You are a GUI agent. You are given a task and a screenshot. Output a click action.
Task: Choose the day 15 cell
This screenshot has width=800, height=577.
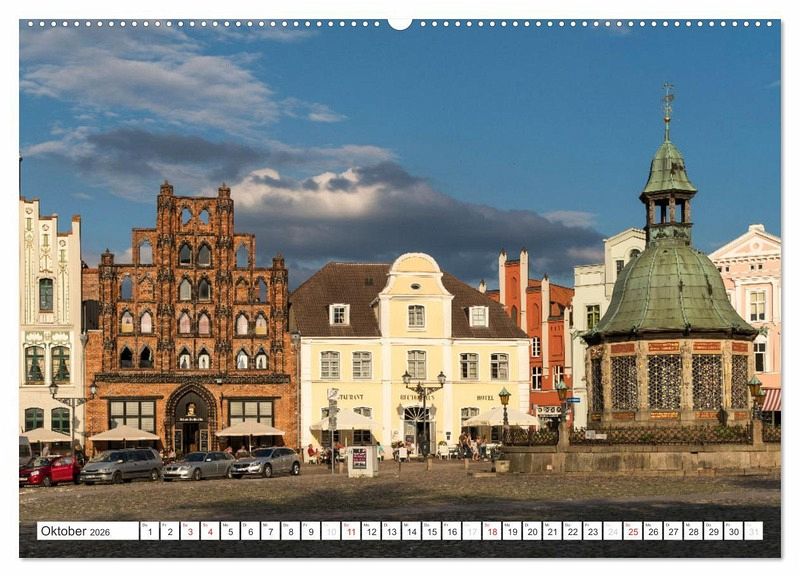432,531
